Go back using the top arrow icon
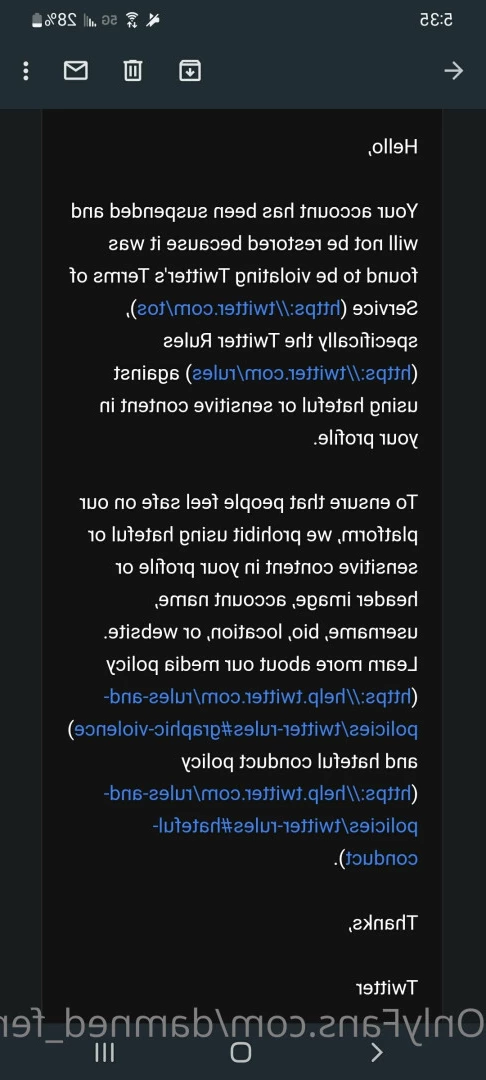The width and height of the screenshot is (486, 1080). point(454,70)
